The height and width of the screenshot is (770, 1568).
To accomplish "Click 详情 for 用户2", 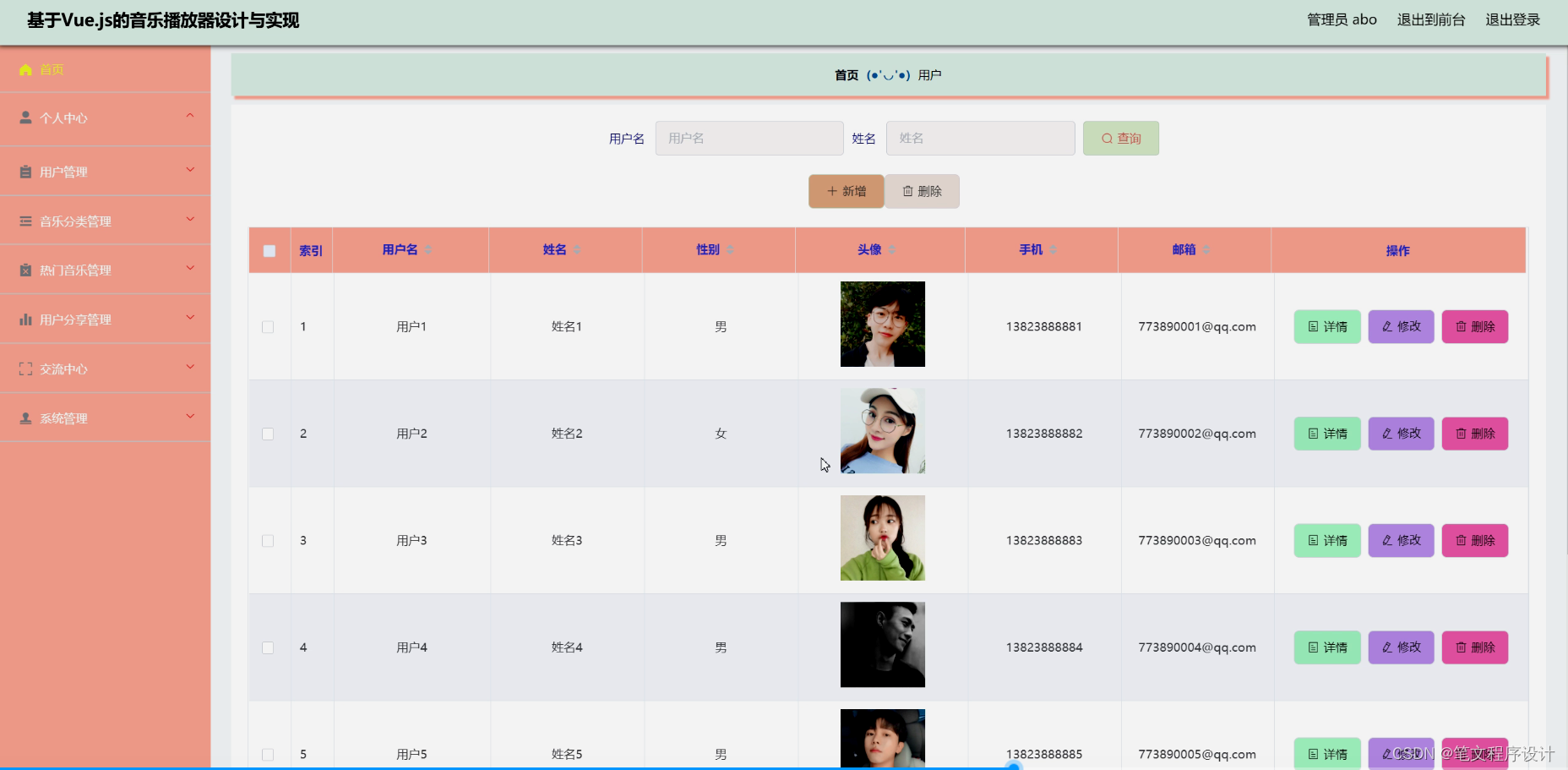I will point(1326,433).
